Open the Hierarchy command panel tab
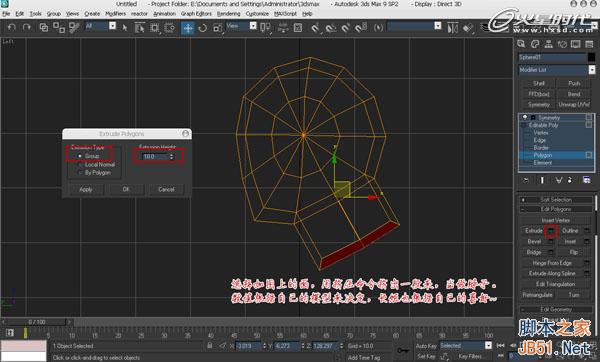600x362 pixels. (548, 44)
